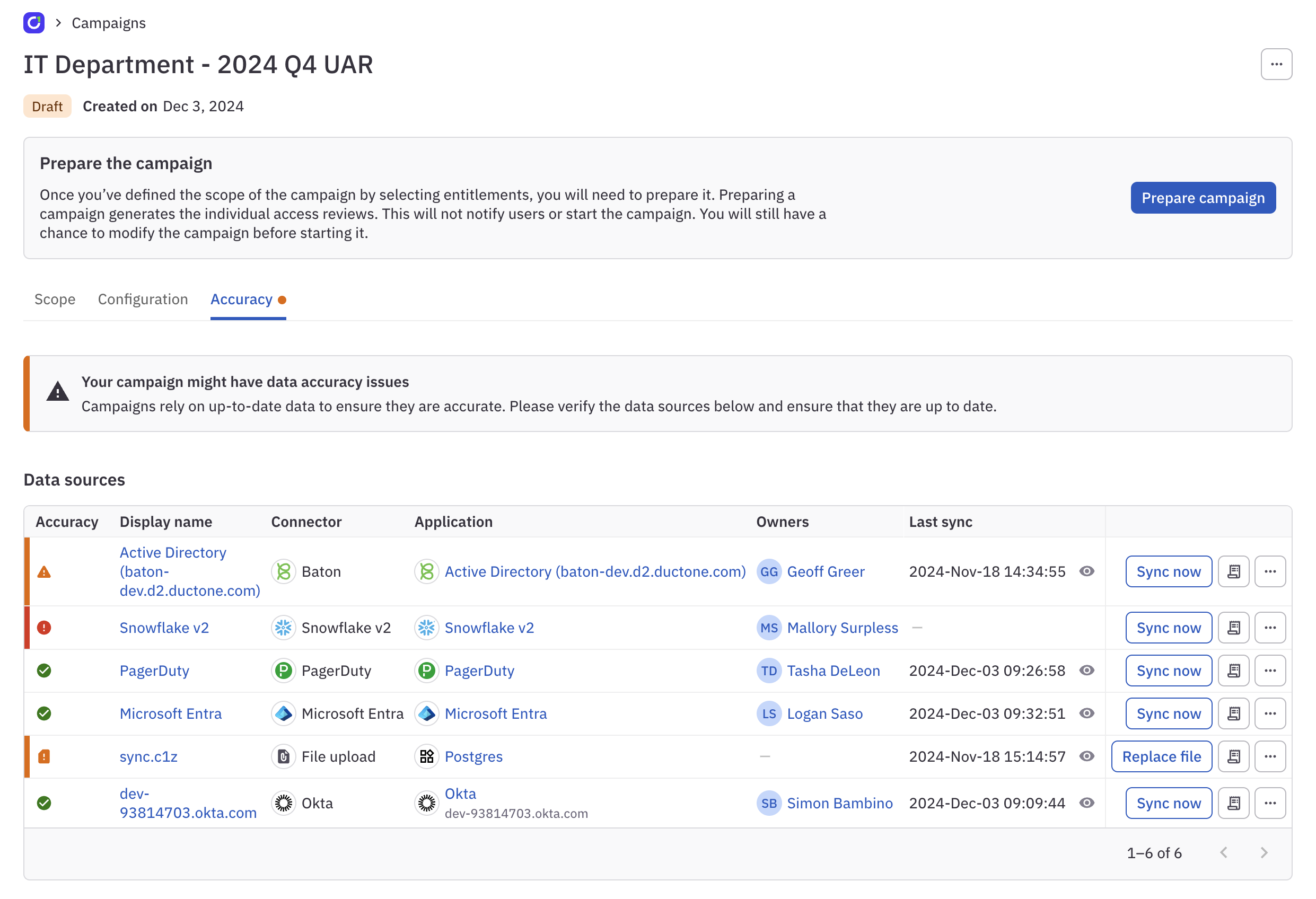Open more actions menu for Okta row
Screen dimensions: 1316x899
coord(1269,803)
